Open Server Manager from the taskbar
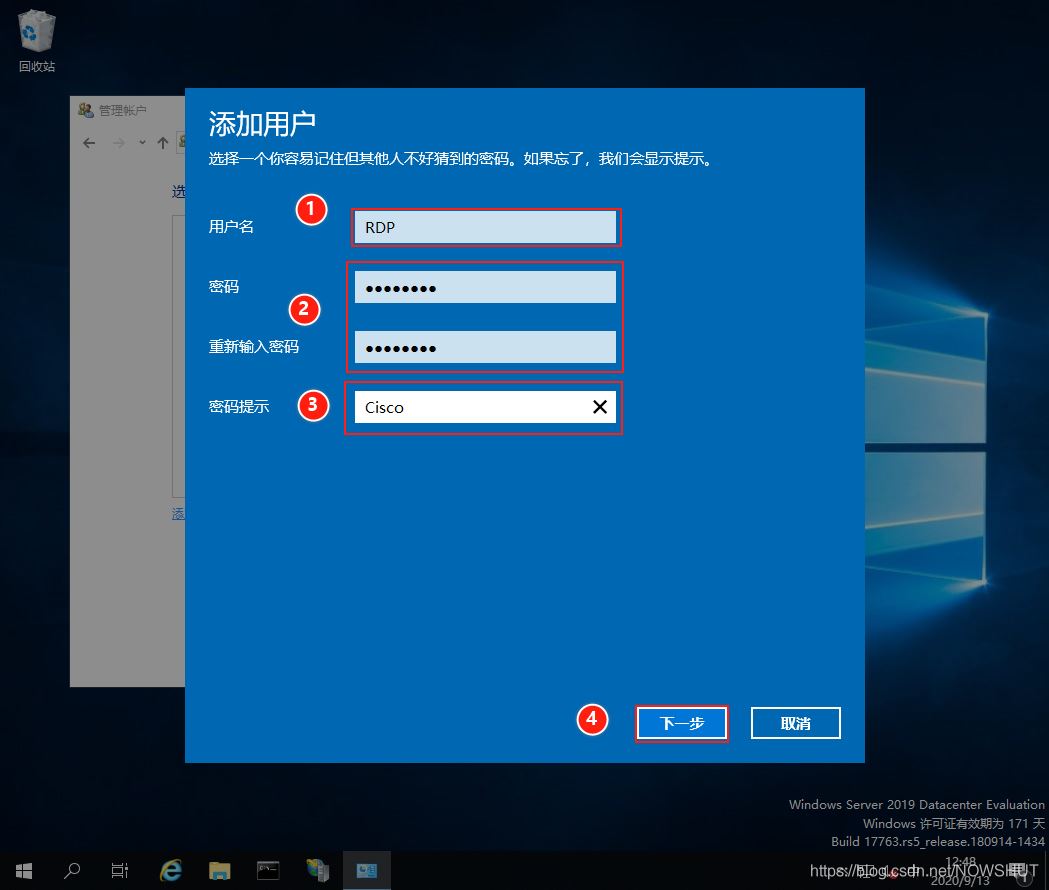 point(318,870)
